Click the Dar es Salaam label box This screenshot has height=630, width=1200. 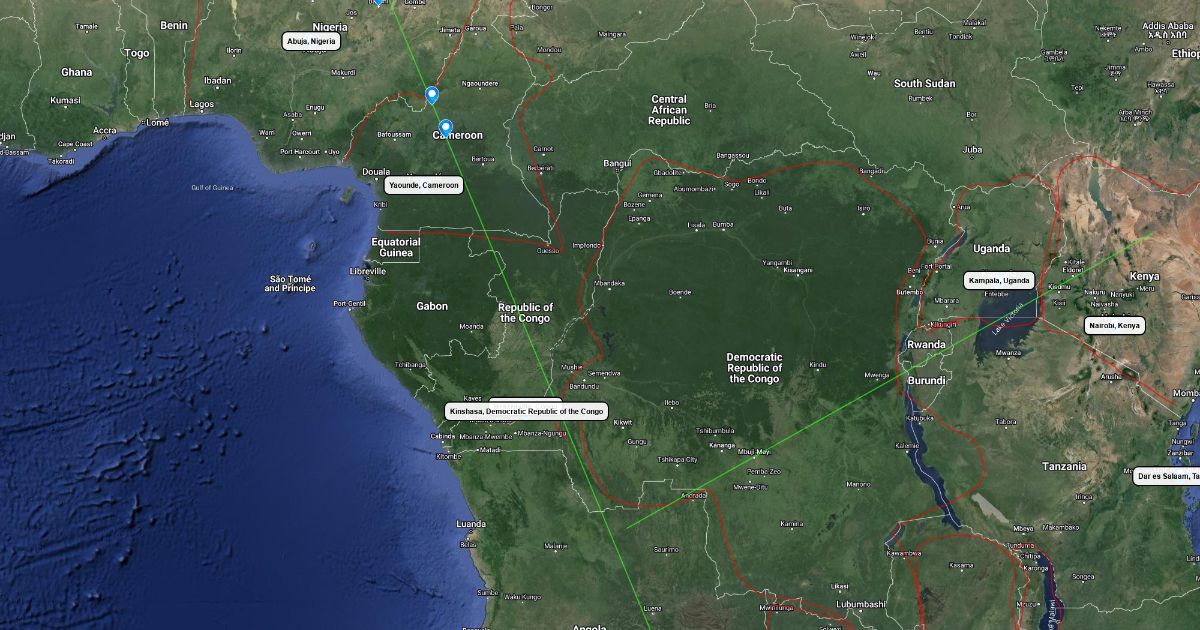click(1167, 476)
